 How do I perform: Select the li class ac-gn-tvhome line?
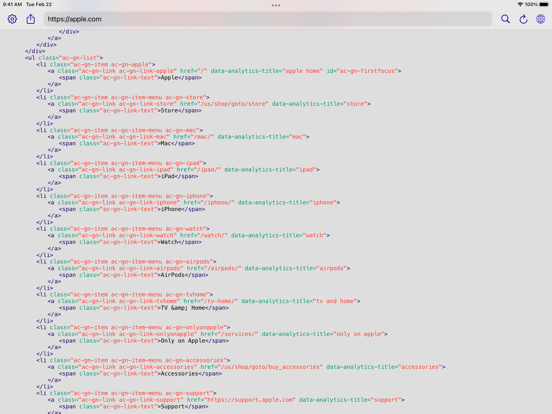pos(125,295)
